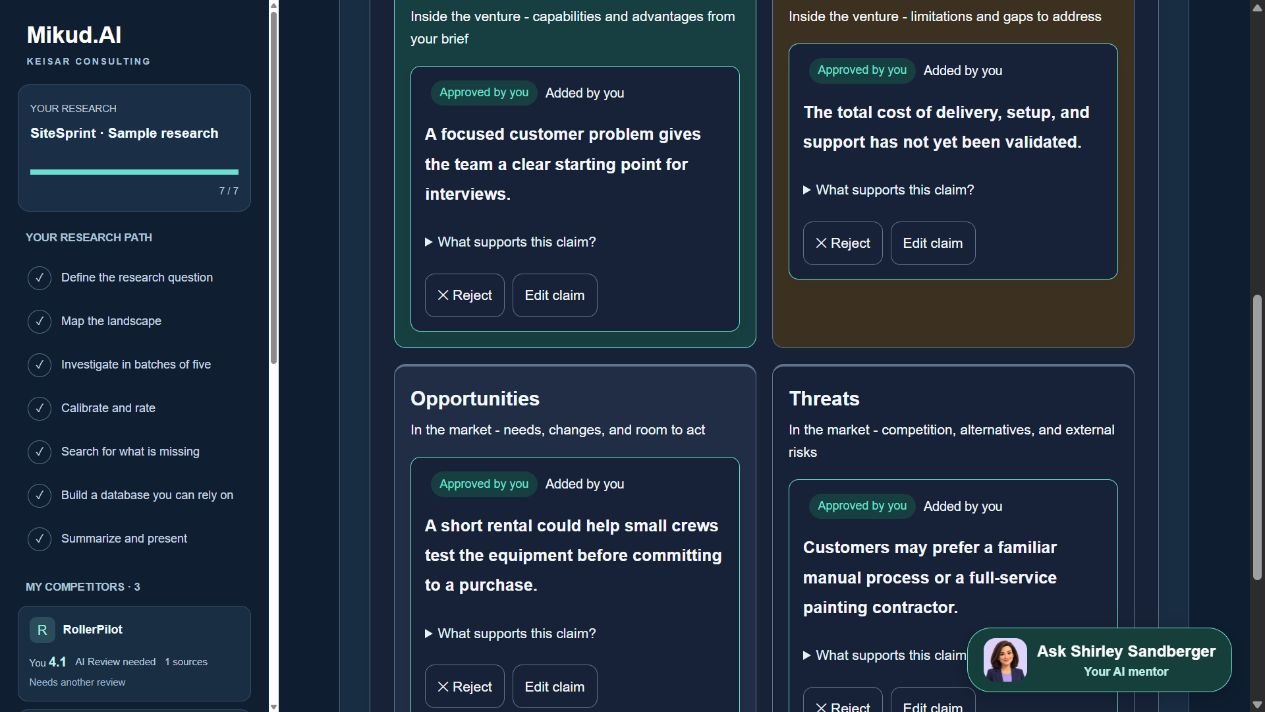Screen dimensions: 1265x712
Task: Edit the focused customer problem claim
Action: click(555, 295)
